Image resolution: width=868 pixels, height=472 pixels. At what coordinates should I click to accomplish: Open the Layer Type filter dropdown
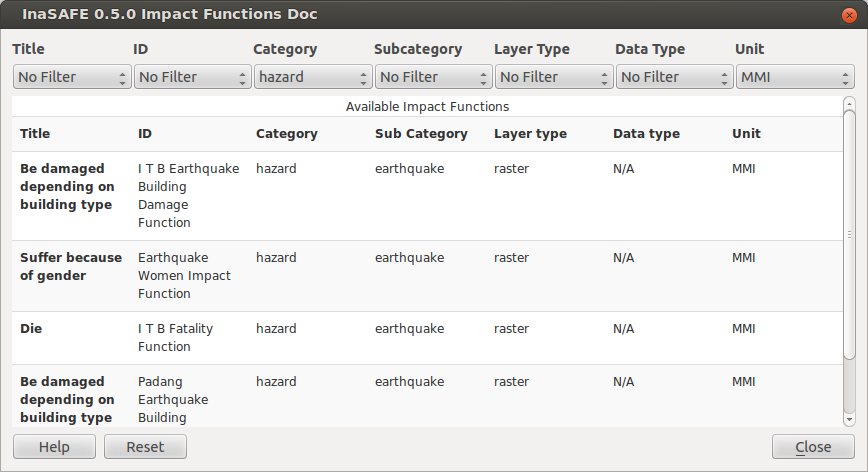(x=554, y=77)
